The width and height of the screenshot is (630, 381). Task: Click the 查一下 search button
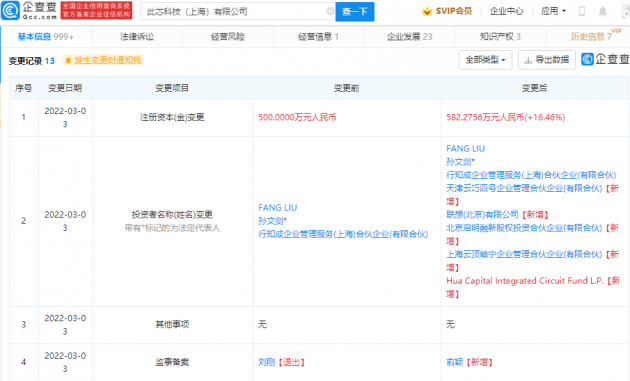(x=355, y=12)
